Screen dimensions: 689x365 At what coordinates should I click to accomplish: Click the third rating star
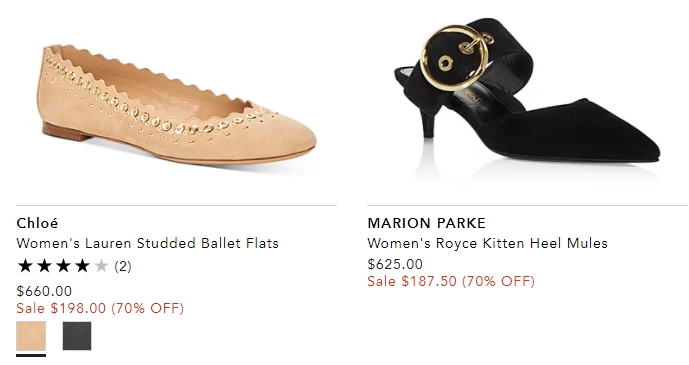coord(63,266)
